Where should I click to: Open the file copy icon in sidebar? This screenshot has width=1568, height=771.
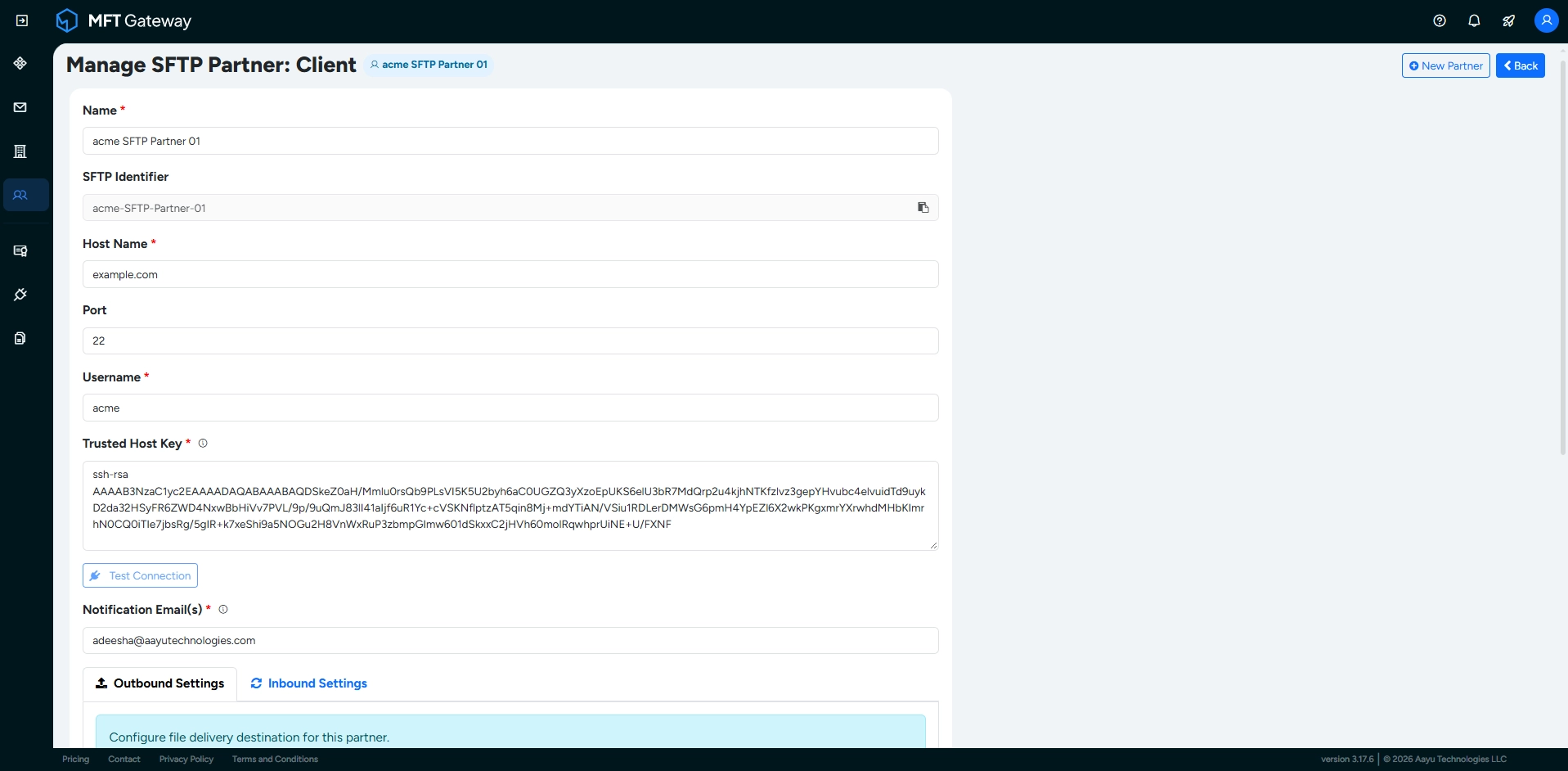point(20,338)
